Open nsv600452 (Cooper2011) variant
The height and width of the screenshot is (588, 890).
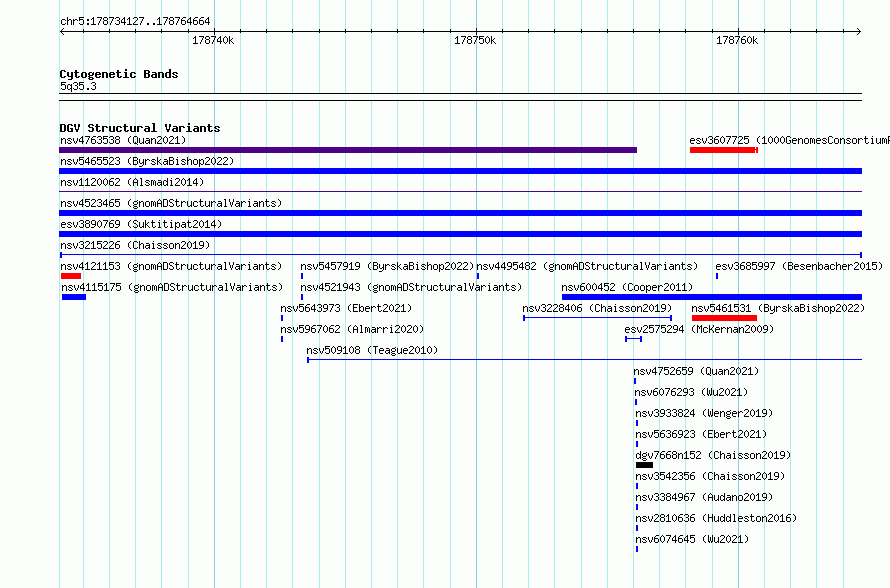(627, 287)
